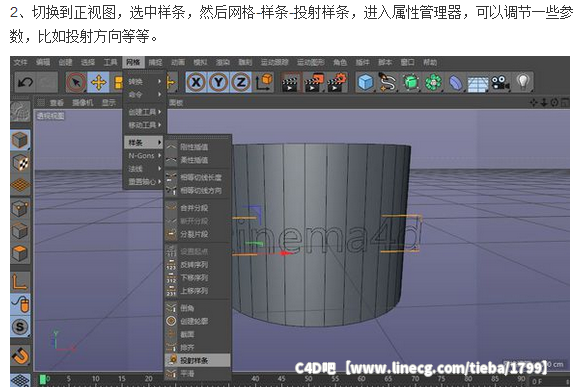
Task: Click the green flower array icon
Action: click(x=433, y=82)
